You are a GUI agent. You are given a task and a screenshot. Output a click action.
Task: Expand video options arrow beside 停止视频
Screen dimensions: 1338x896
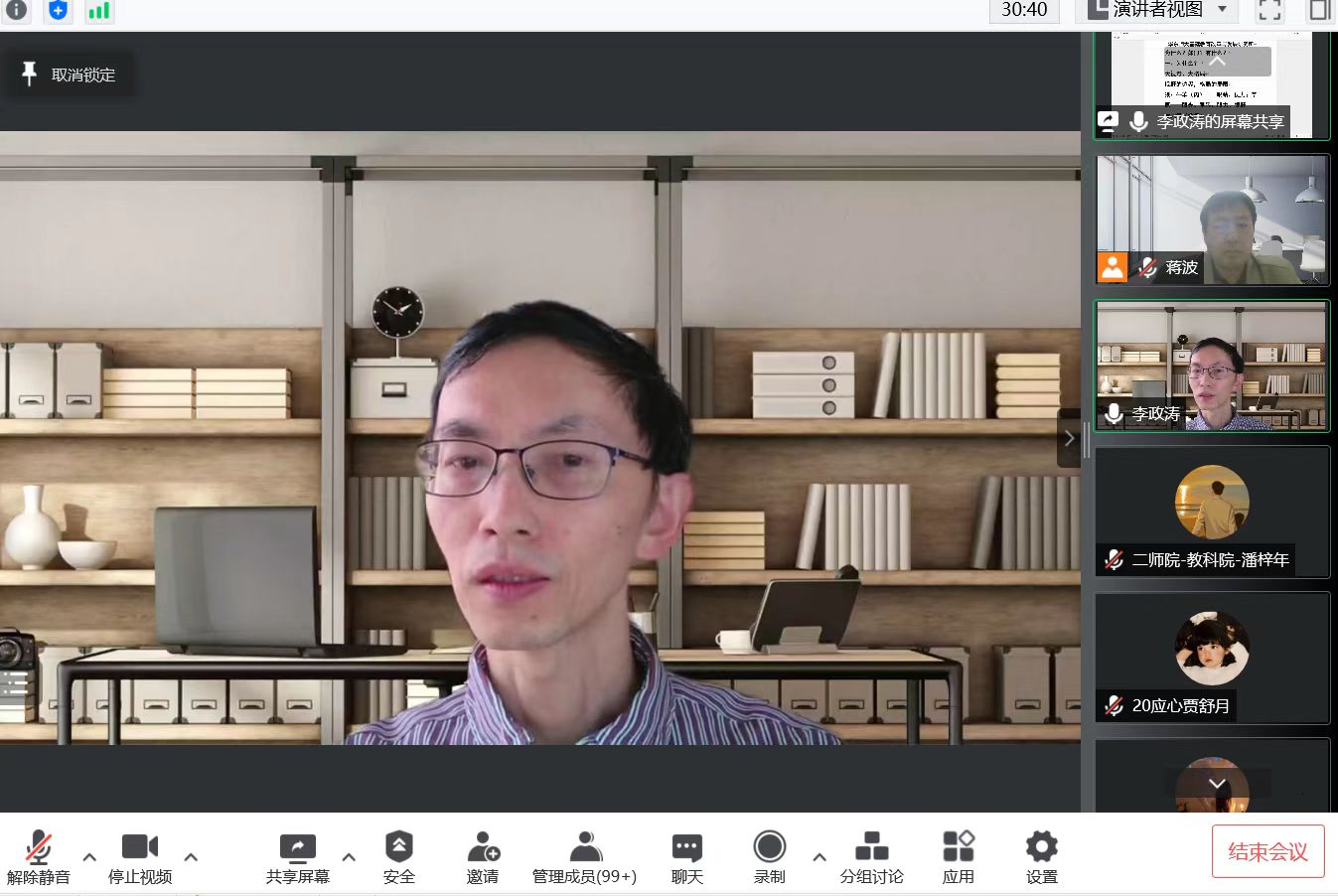click(191, 856)
